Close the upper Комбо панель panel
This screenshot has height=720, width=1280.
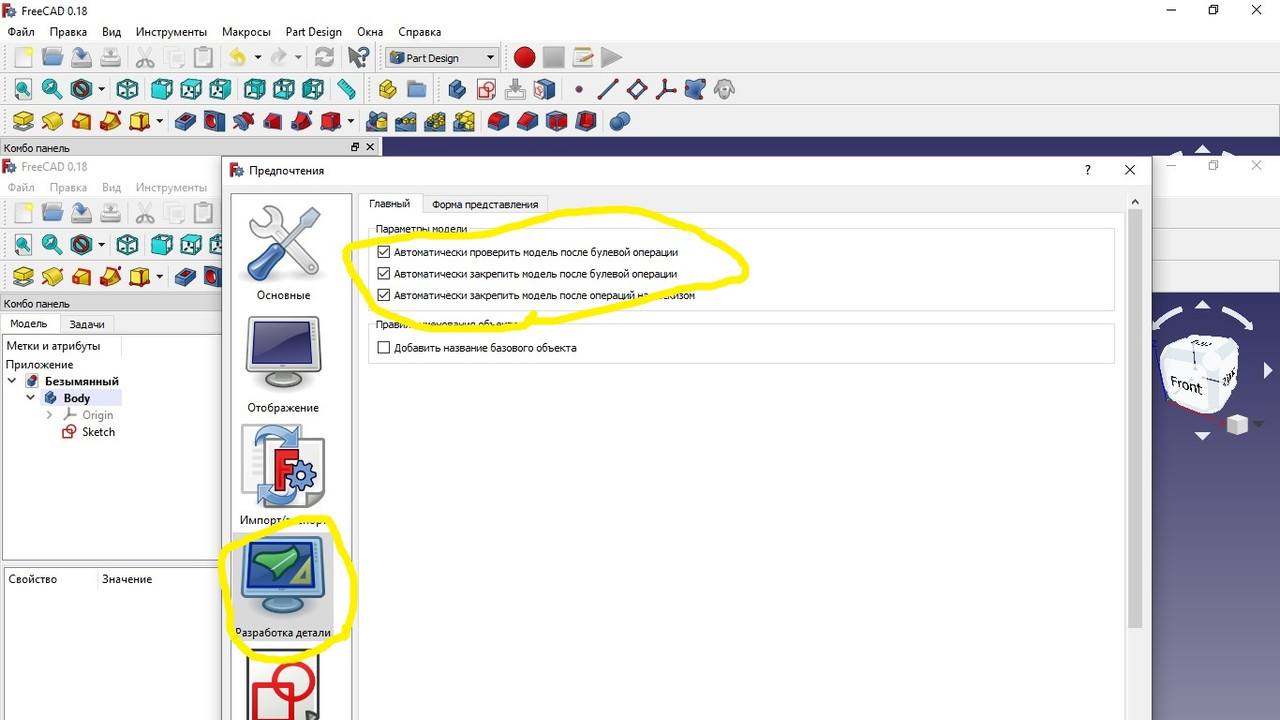(x=370, y=147)
